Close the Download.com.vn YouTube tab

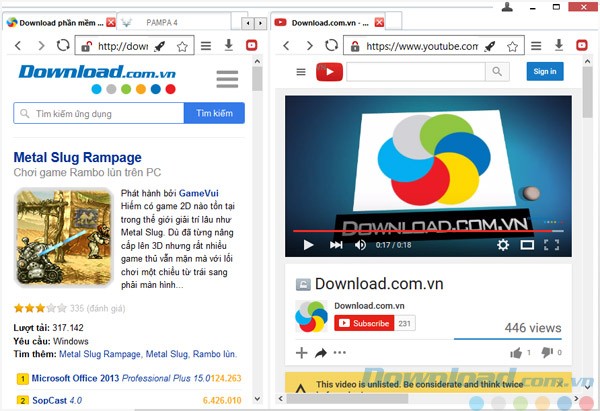(x=379, y=22)
